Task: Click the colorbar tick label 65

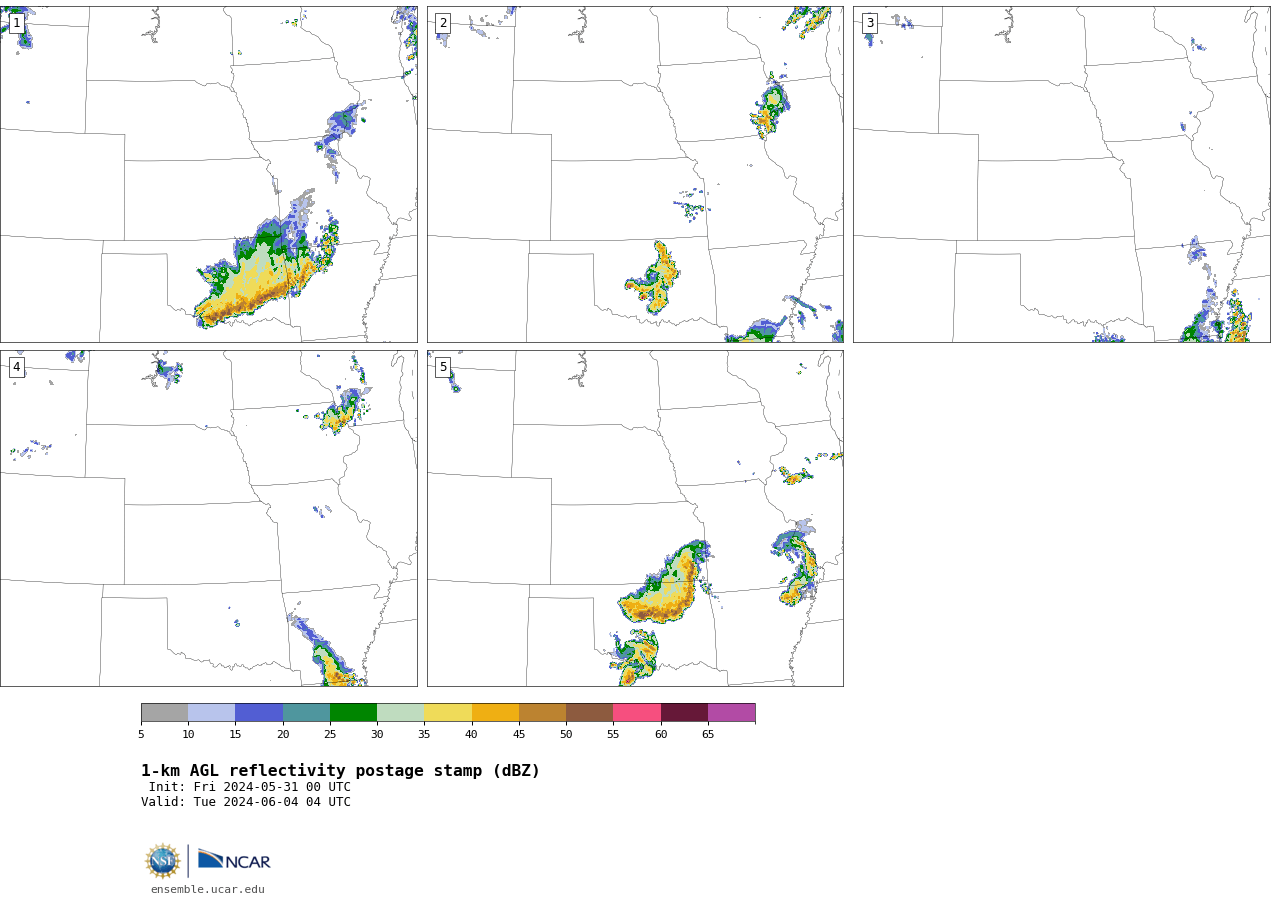Action: [x=708, y=734]
